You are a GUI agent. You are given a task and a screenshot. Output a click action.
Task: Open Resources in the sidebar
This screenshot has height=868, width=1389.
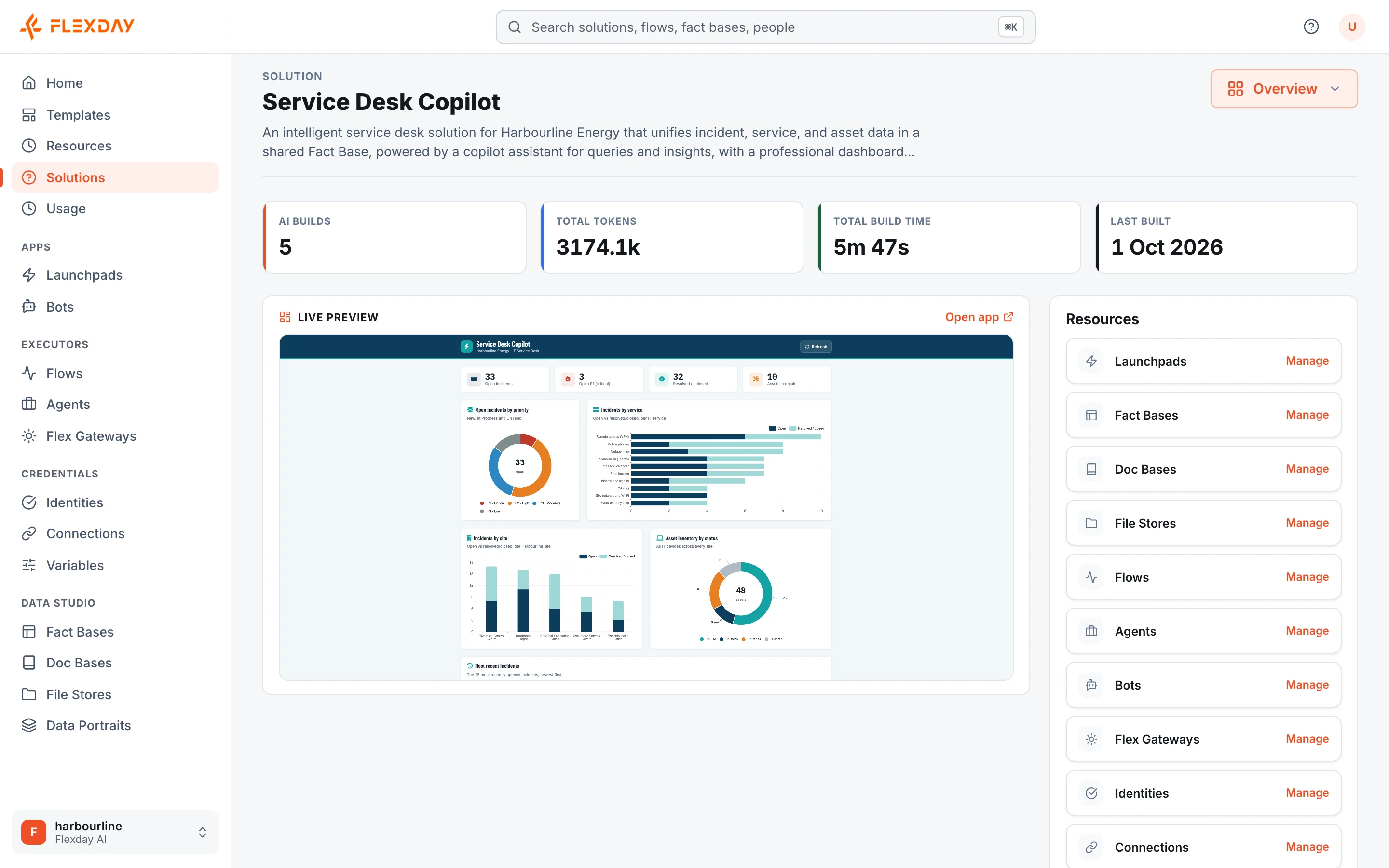click(115, 146)
